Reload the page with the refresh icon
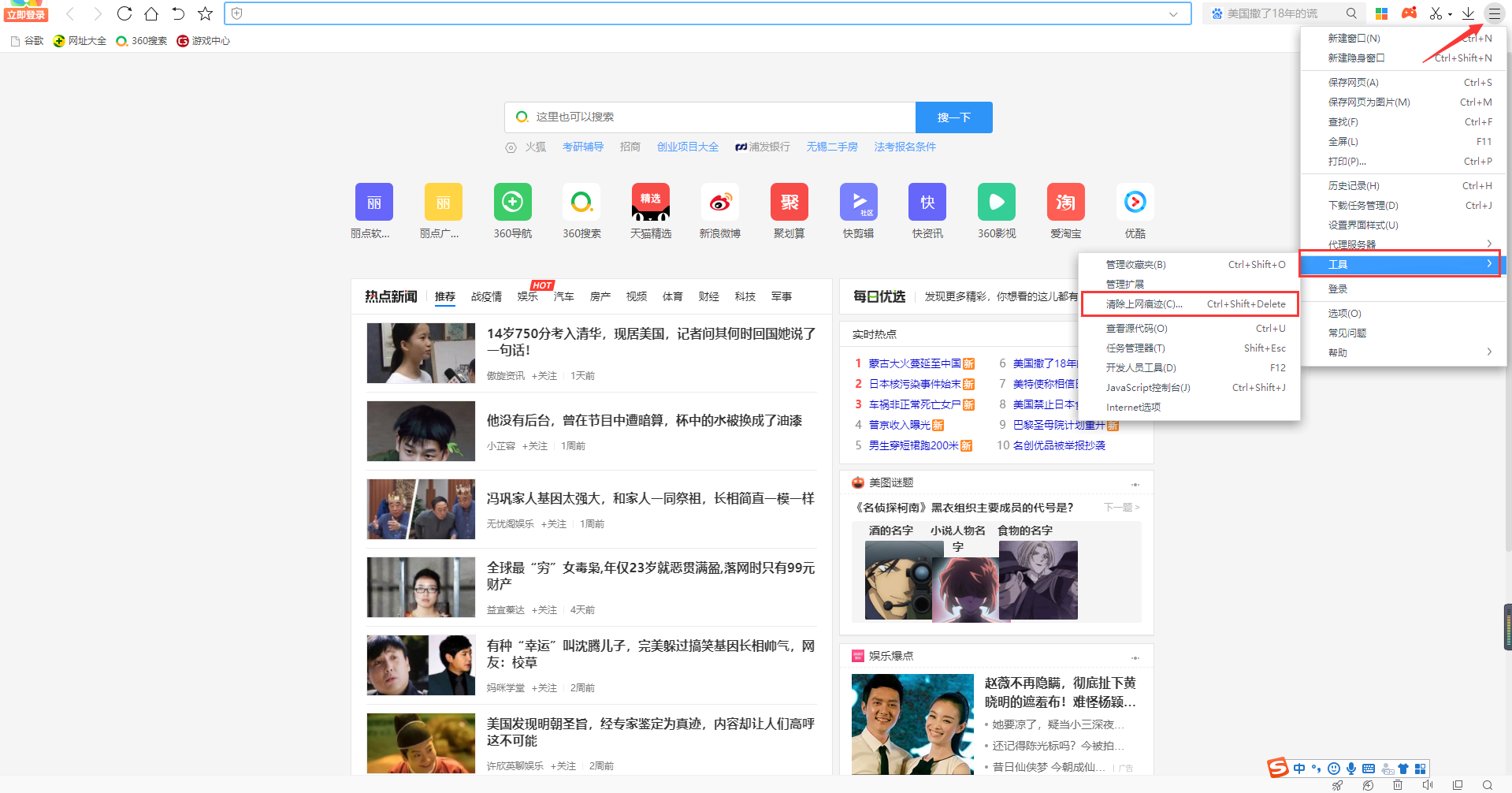This screenshot has height=793, width=1512. [x=124, y=13]
